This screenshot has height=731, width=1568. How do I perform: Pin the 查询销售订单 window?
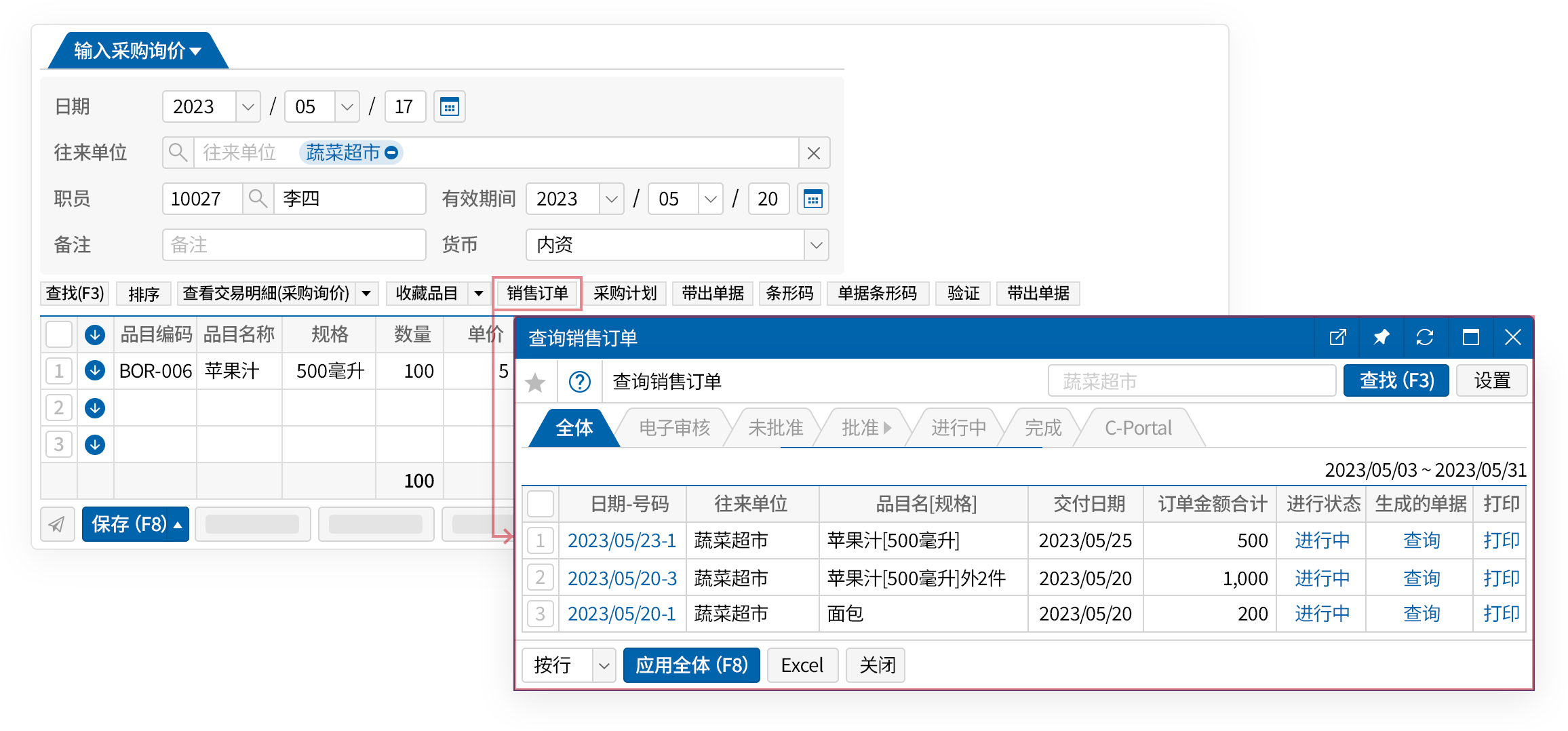1381,337
